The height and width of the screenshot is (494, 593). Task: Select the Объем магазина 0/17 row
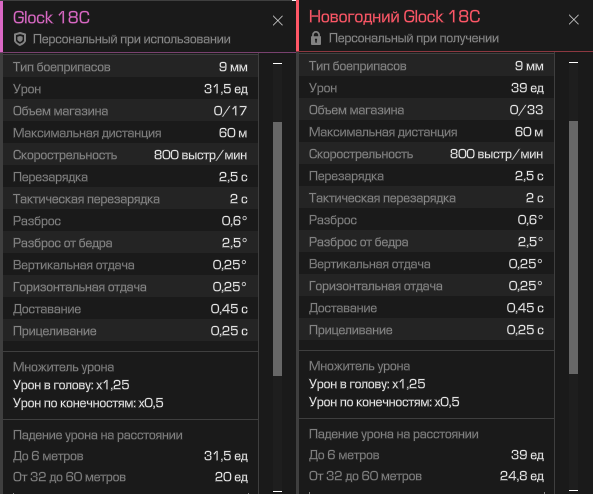coord(130,111)
